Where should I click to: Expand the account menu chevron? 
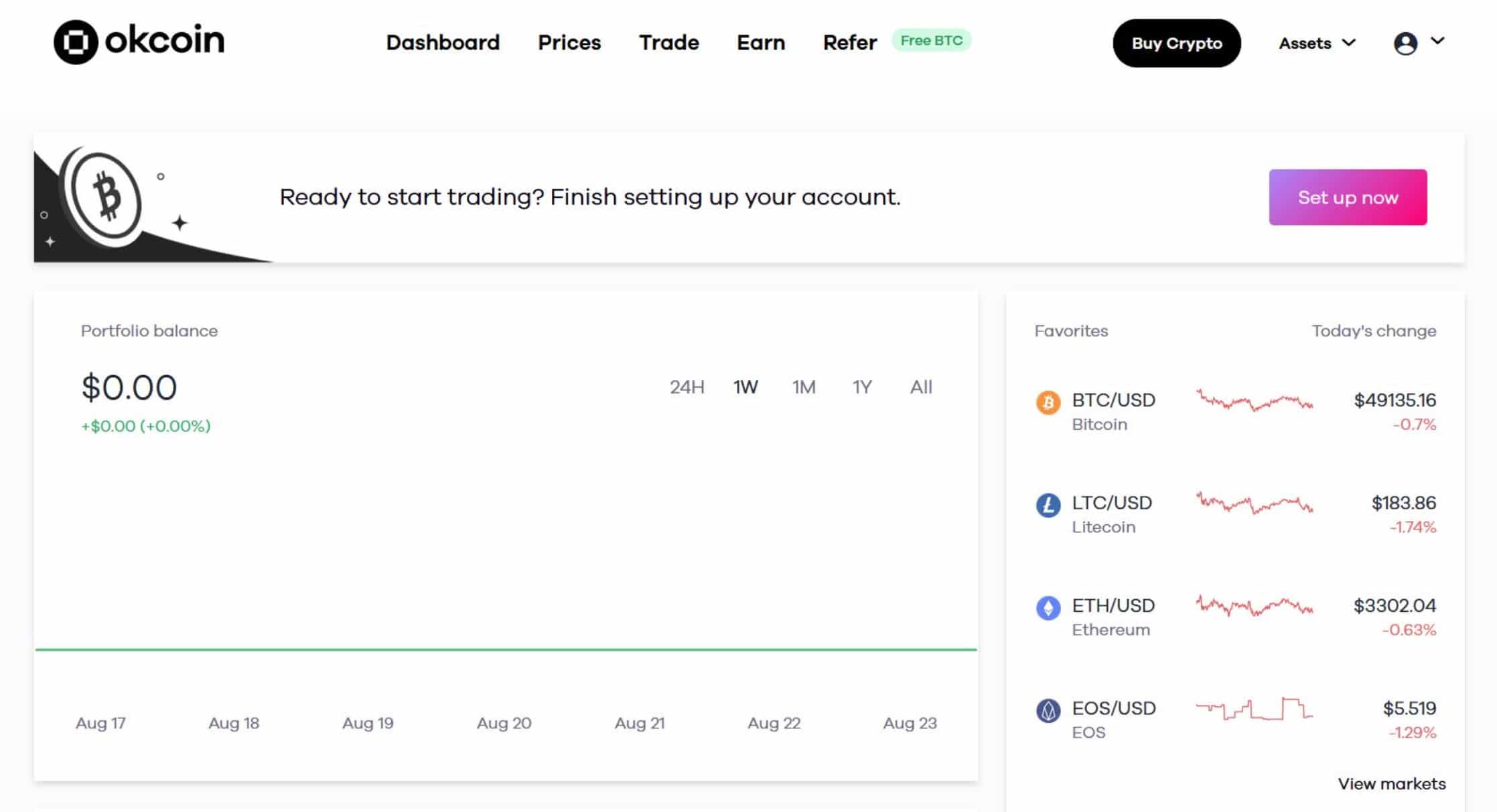pyautogui.click(x=1437, y=41)
